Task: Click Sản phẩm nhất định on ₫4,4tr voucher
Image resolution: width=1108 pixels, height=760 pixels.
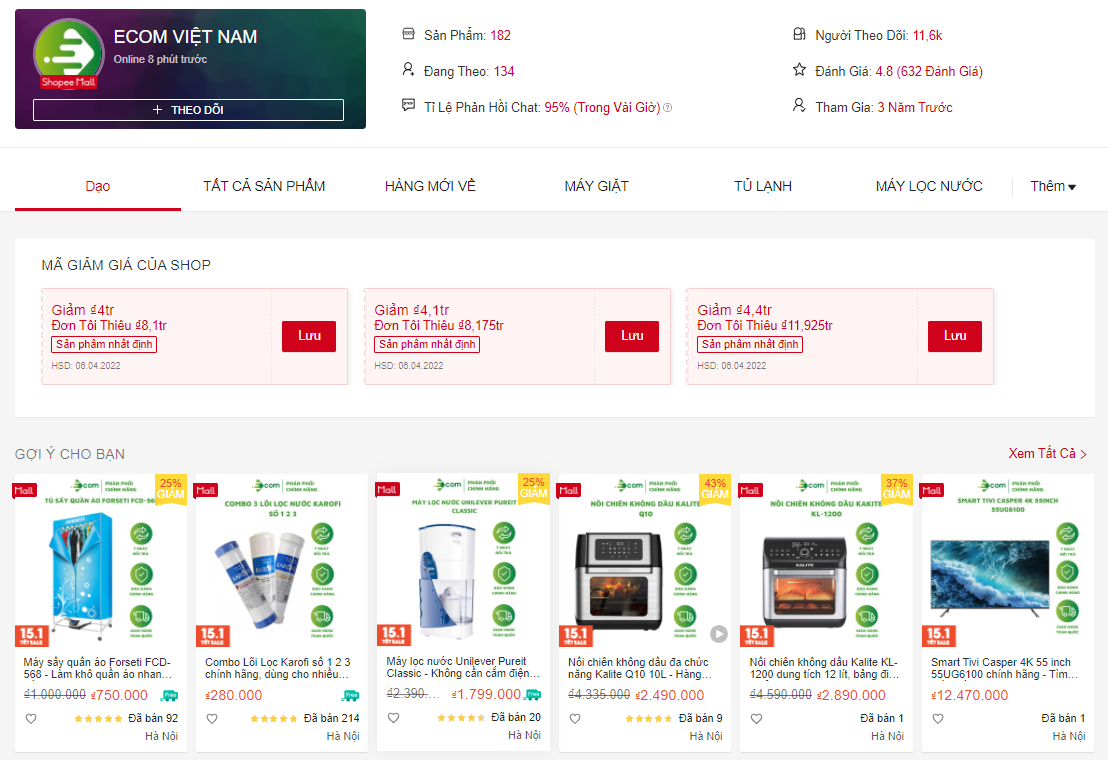Action: [750, 344]
